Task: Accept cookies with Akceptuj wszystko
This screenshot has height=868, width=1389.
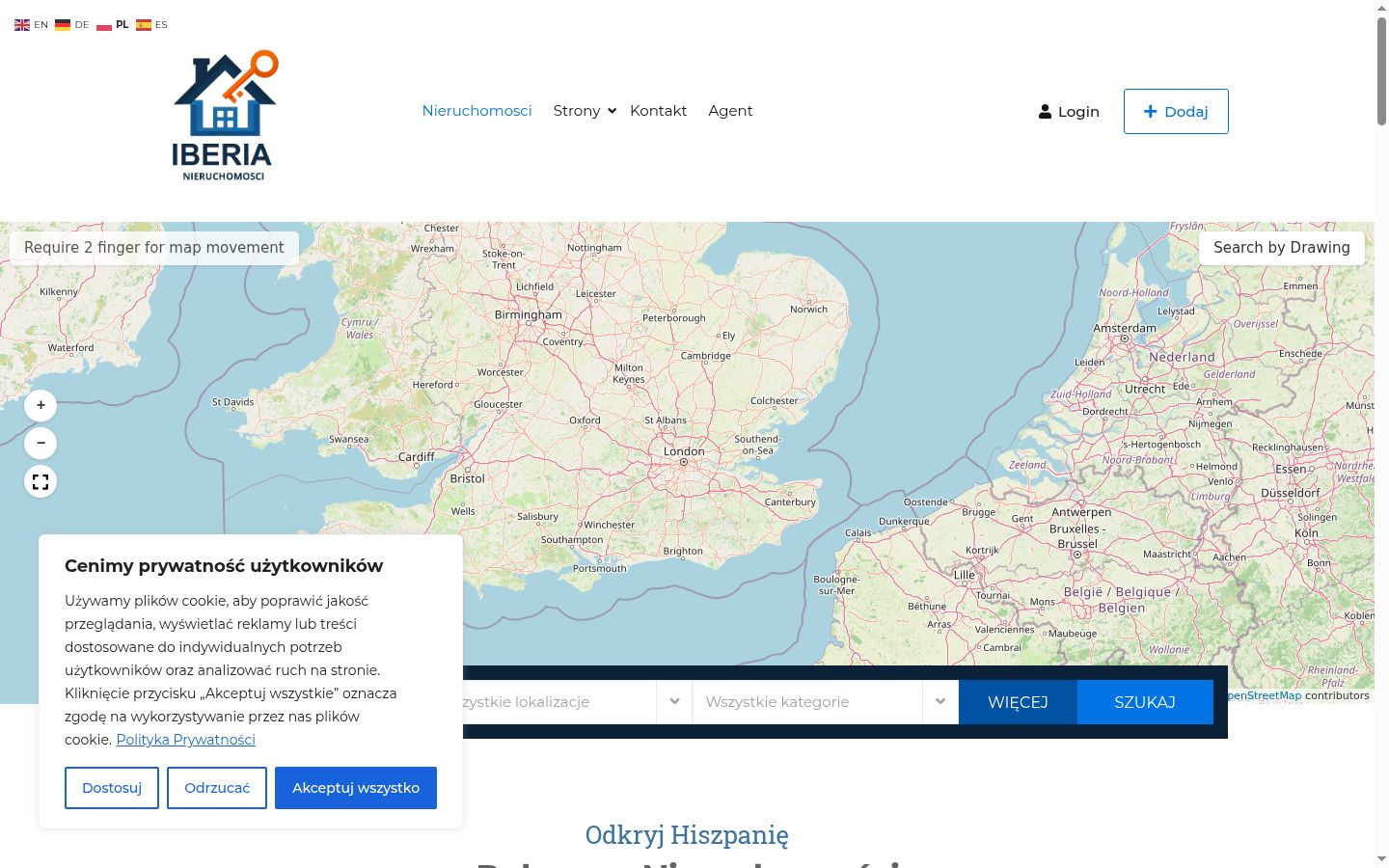Action: 356,788
